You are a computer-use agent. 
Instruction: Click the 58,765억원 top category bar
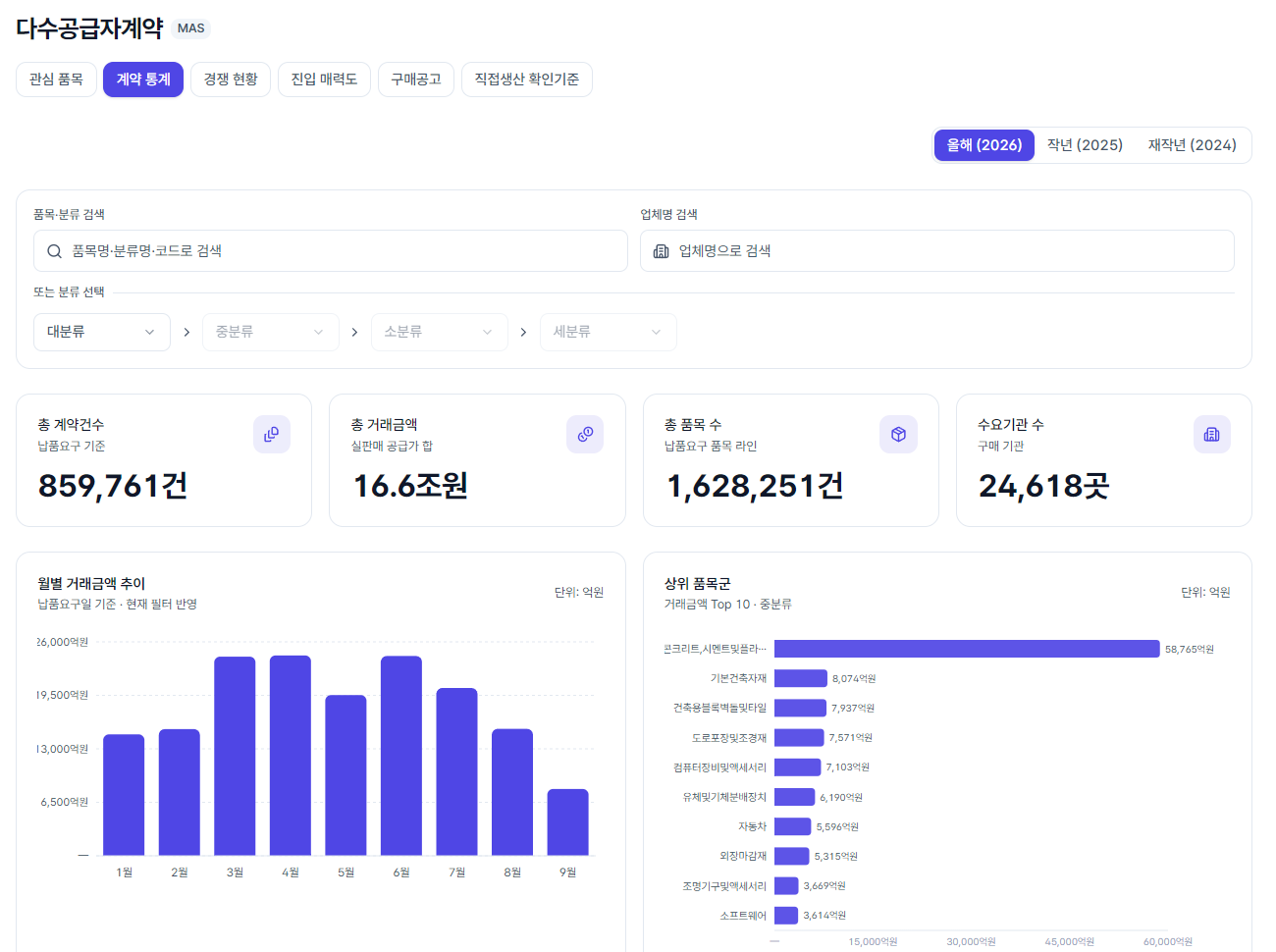tap(967, 649)
